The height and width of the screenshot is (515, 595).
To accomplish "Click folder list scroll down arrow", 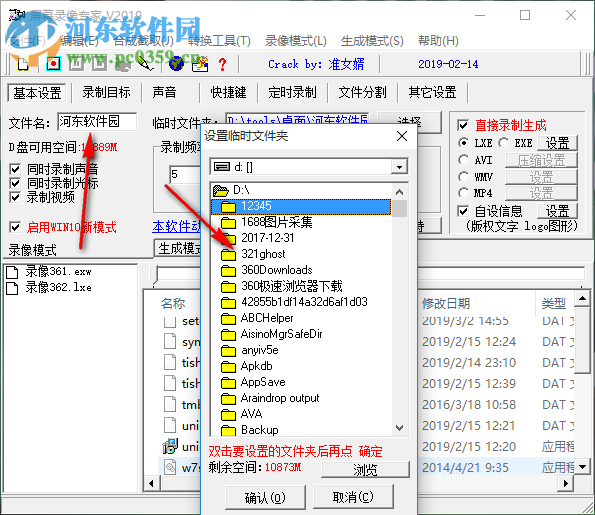I will [x=399, y=428].
